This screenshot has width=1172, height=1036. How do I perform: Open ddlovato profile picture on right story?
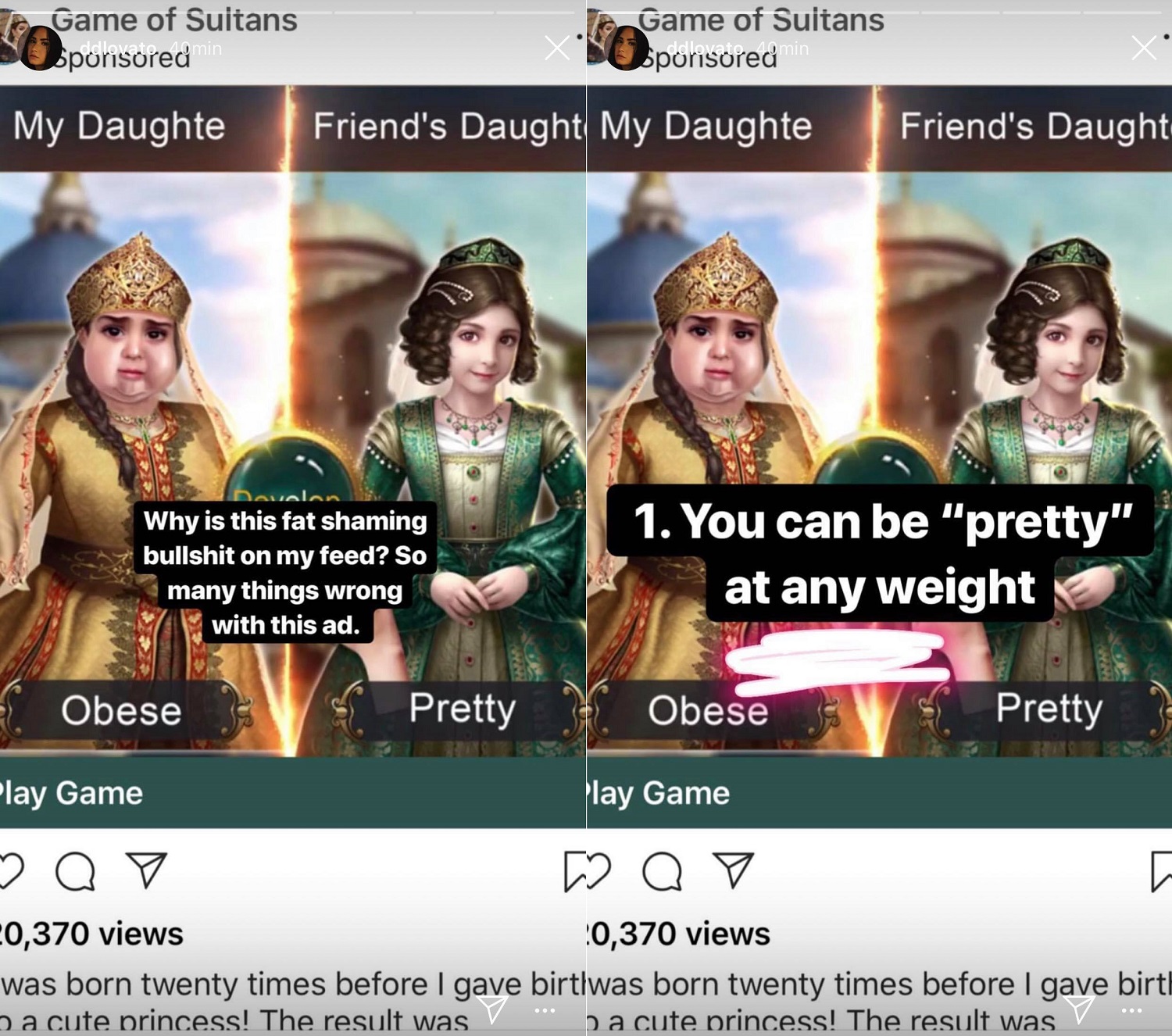627,48
